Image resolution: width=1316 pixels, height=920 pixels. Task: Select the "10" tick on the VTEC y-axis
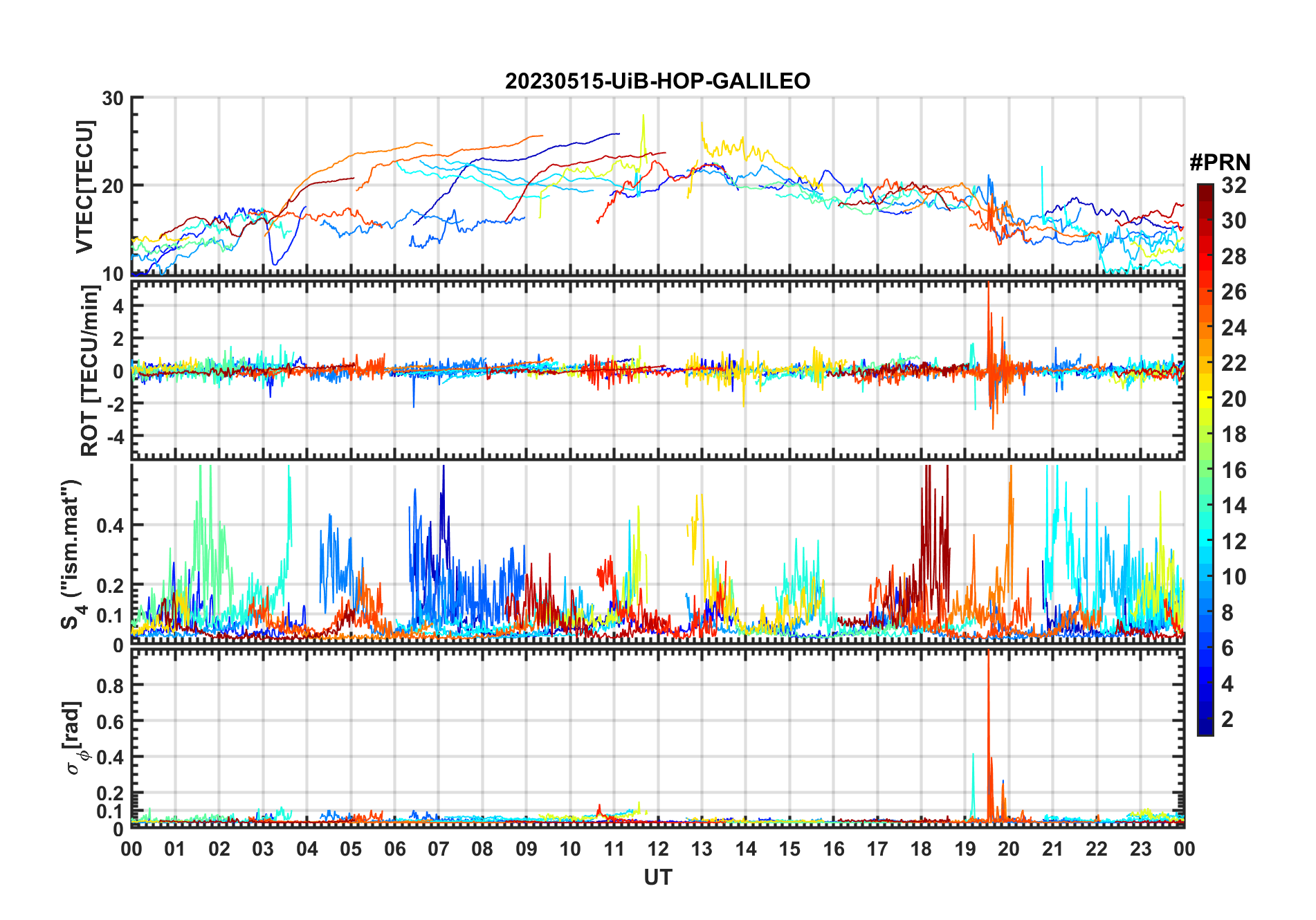pos(113,274)
